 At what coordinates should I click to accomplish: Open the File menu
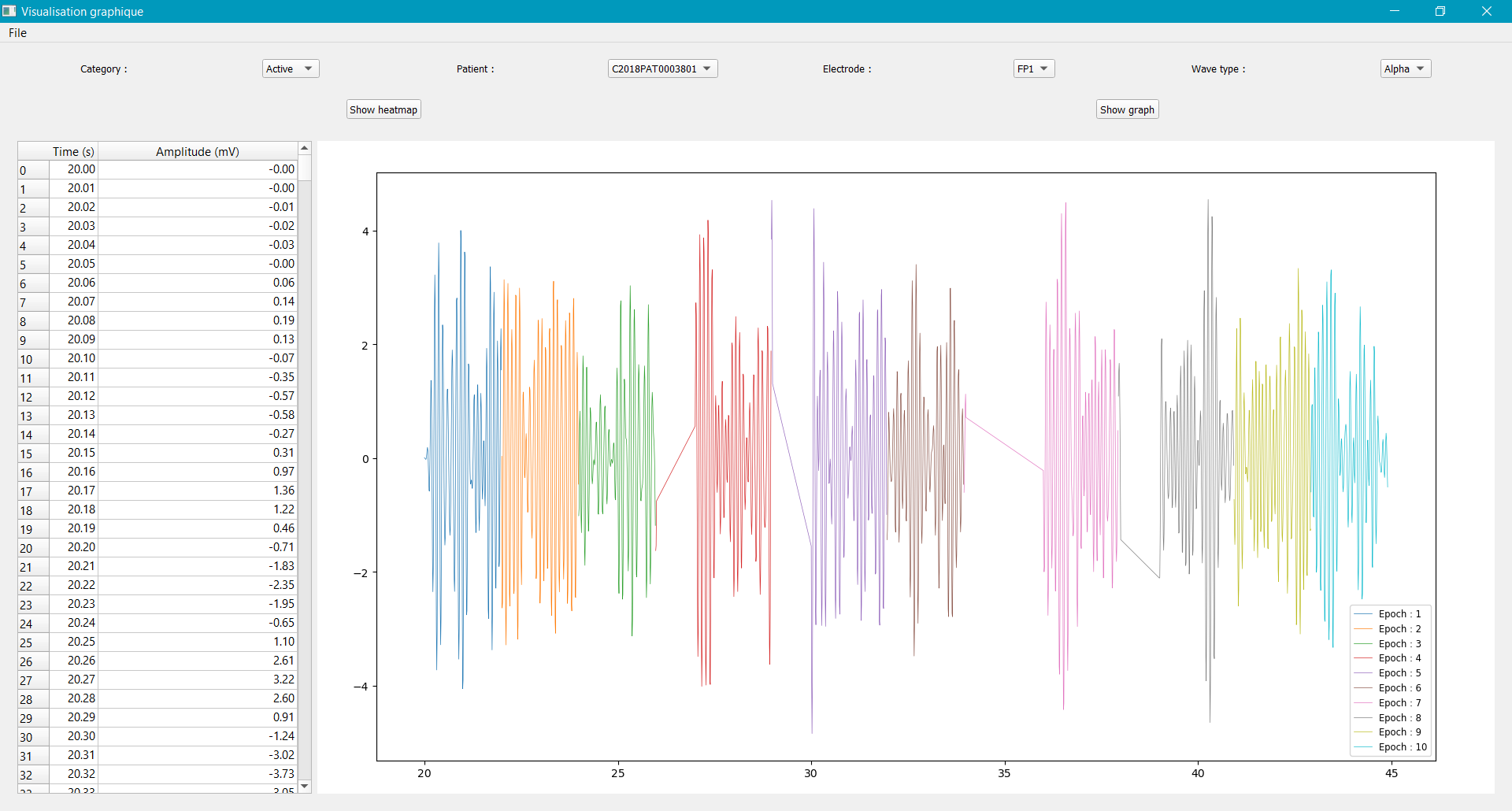click(17, 33)
